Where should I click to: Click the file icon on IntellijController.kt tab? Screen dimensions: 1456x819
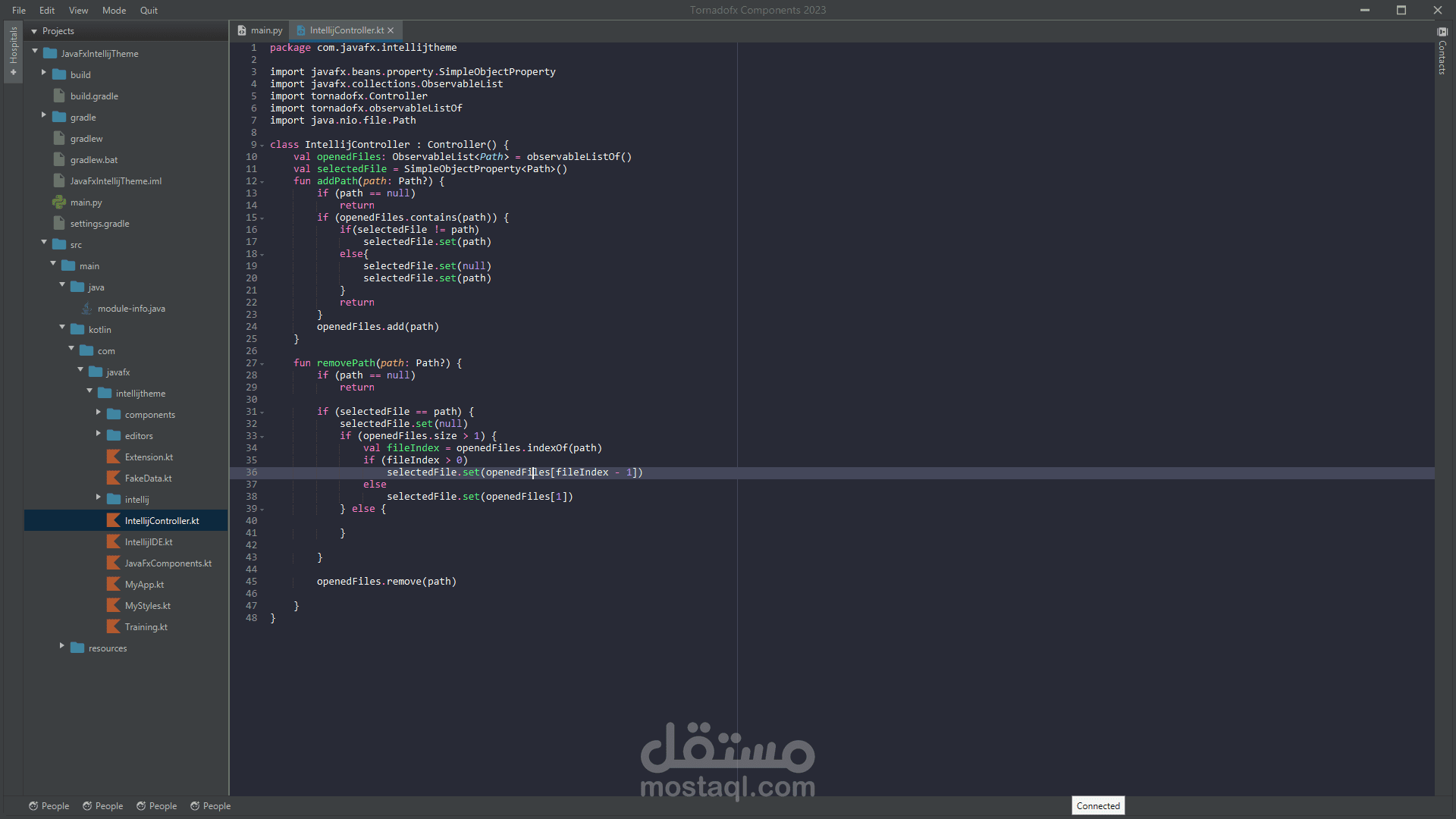tap(301, 30)
